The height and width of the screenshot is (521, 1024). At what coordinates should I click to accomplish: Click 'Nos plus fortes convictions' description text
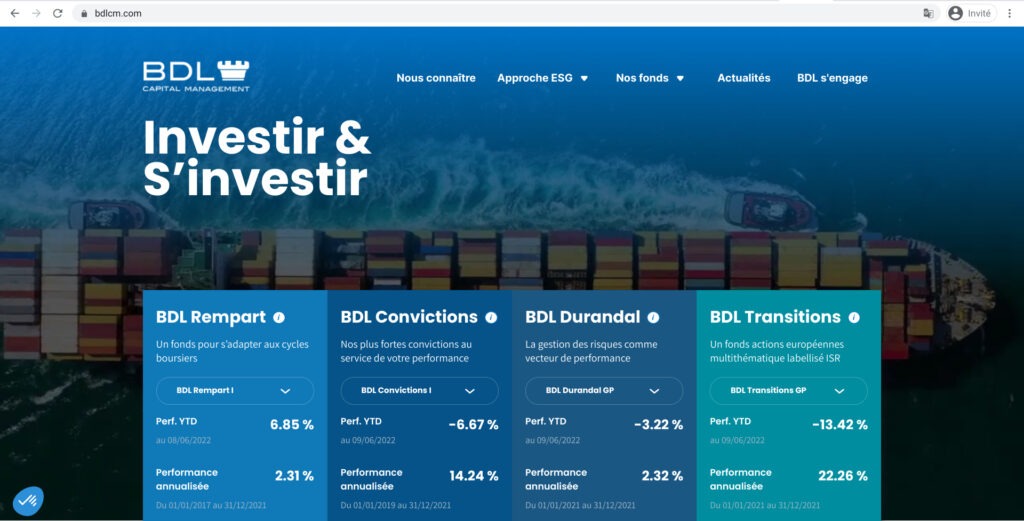(406, 351)
